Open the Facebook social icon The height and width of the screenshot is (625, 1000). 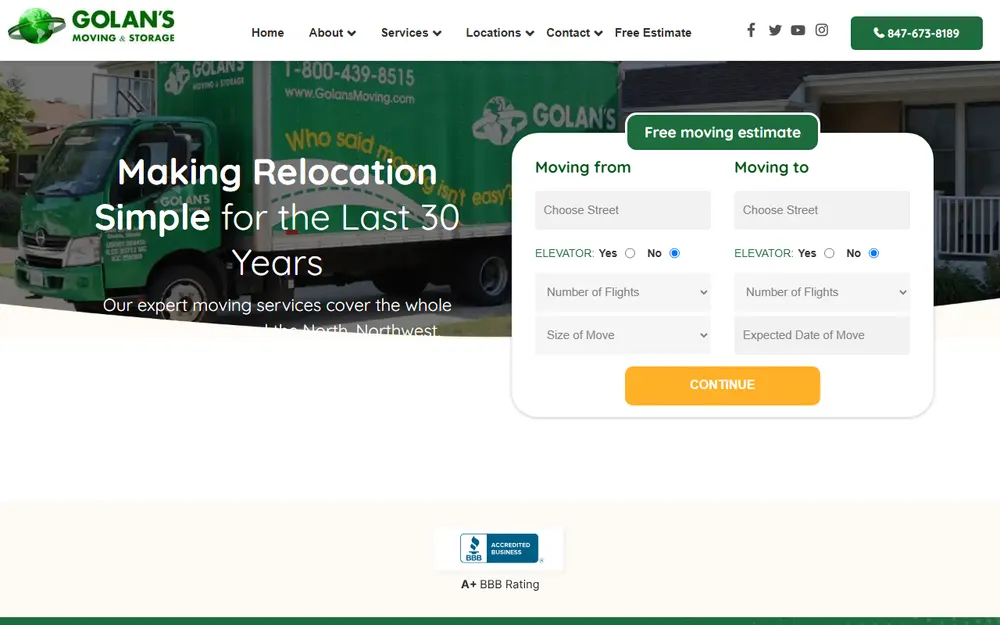(x=751, y=30)
